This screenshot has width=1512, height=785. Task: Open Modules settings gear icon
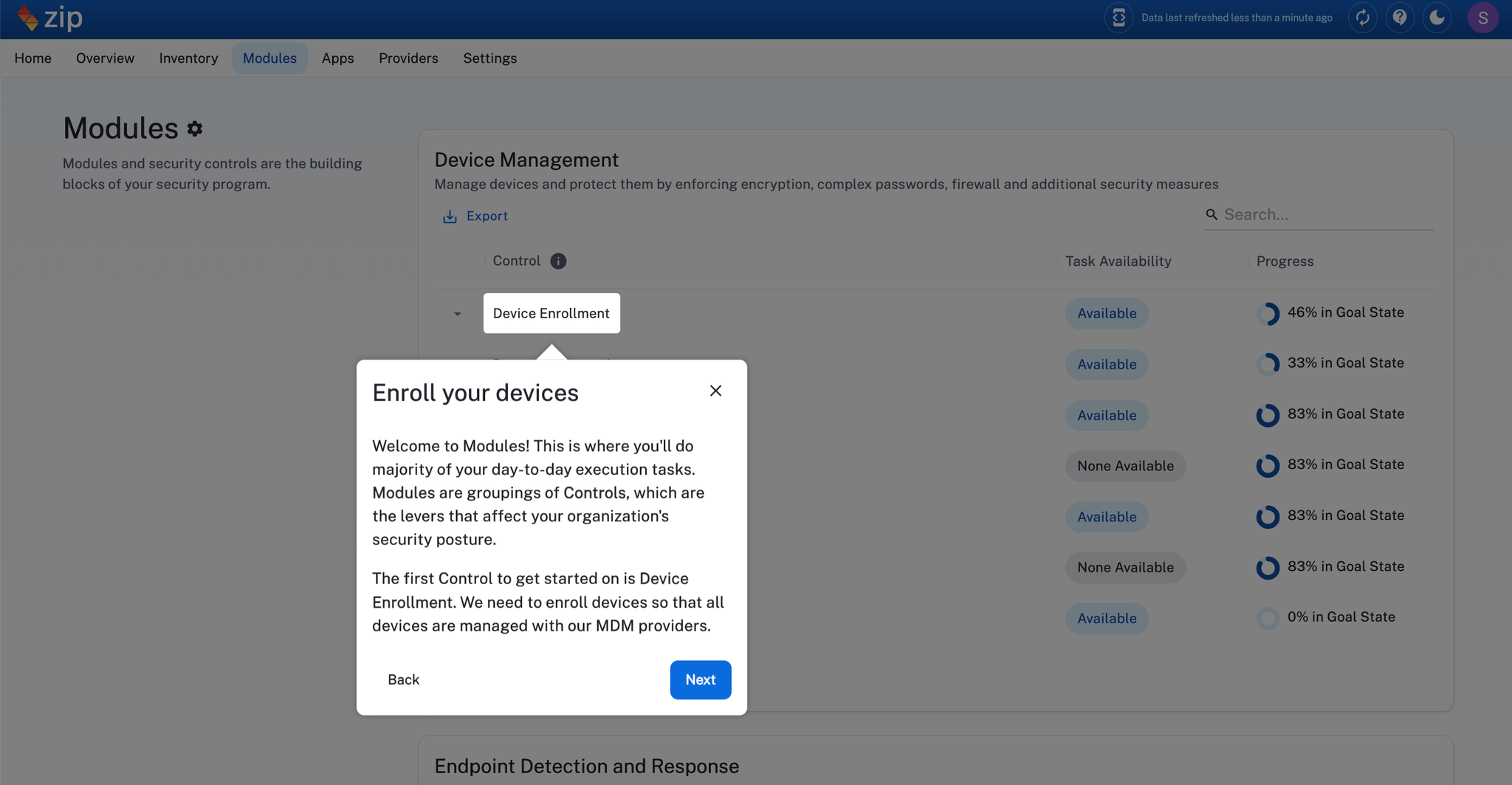tap(195, 129)
